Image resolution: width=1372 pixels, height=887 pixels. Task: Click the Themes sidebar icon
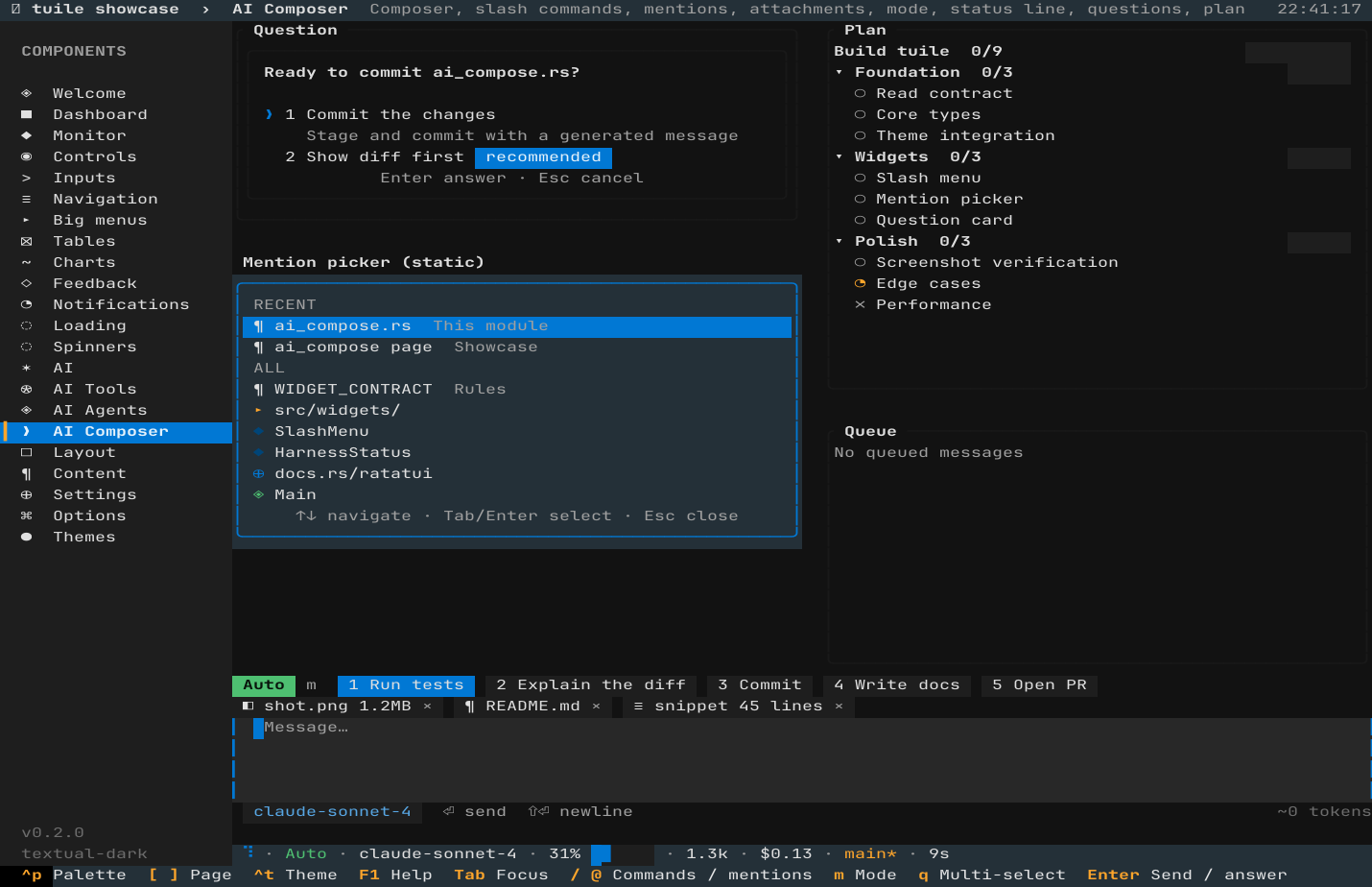point(26,537)
